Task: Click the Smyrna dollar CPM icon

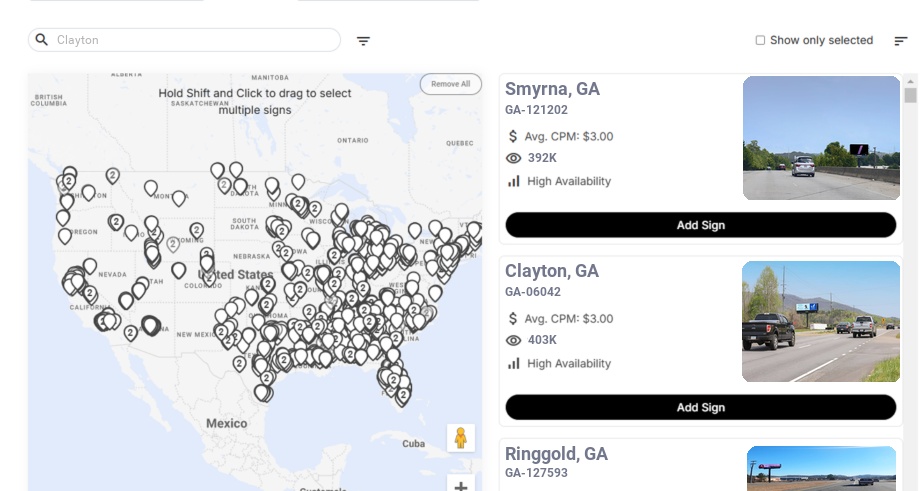Action: pyautogui.click(x=514, y=136)
